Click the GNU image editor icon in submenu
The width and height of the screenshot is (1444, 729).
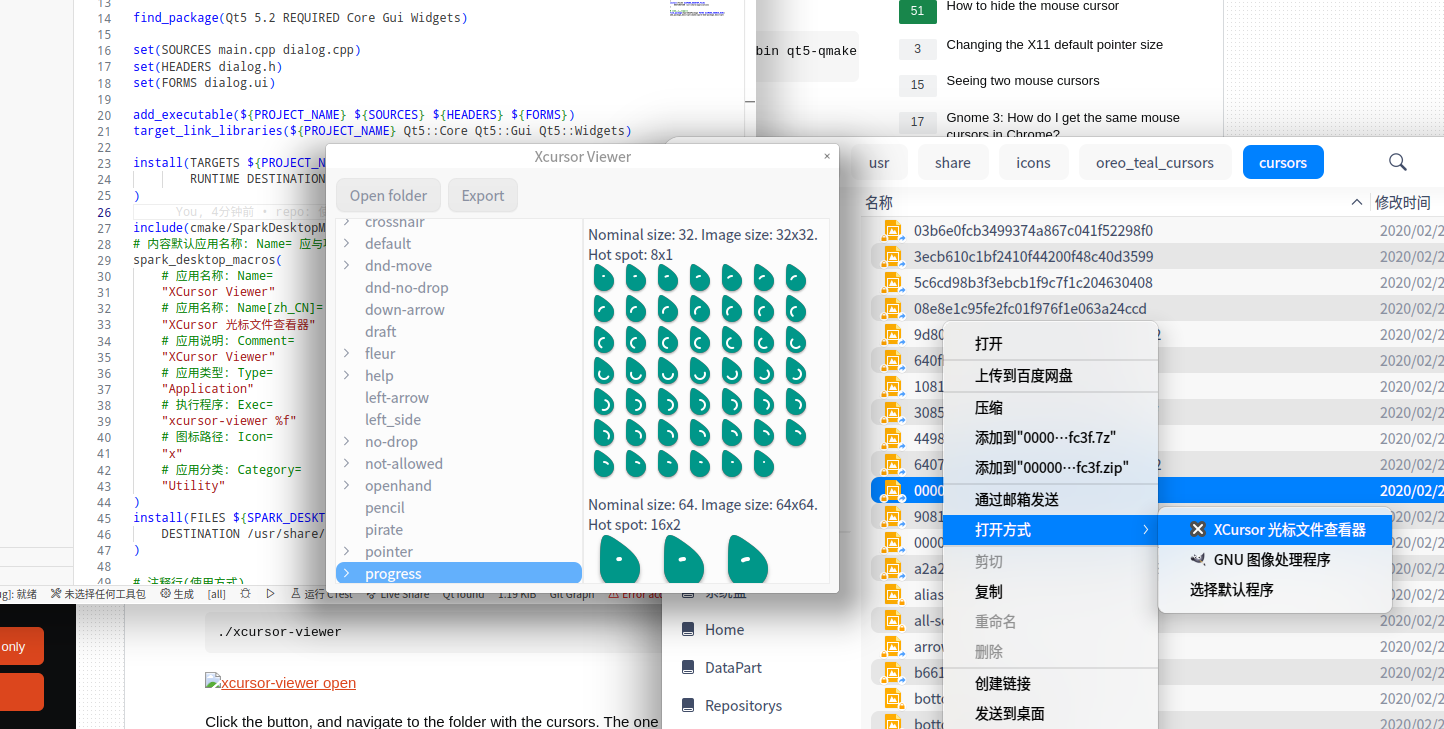click(x=1197, y=560)
